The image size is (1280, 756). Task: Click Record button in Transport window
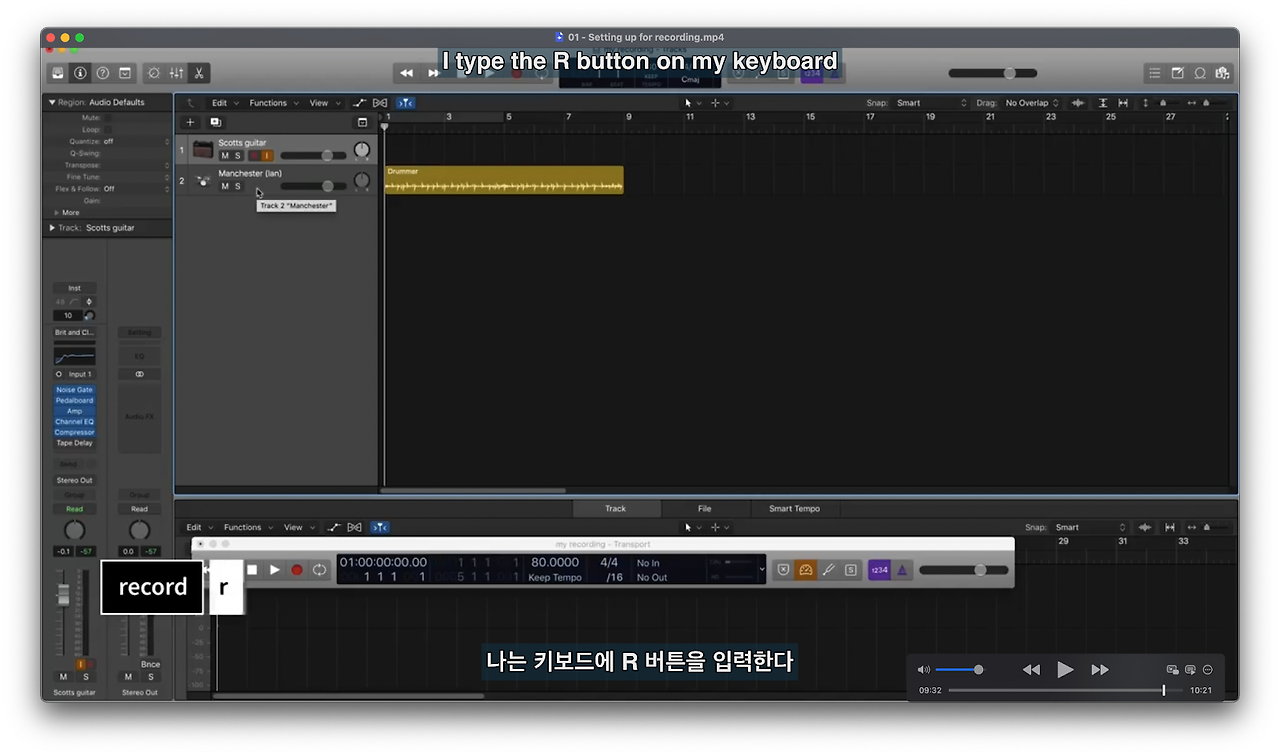[x=297, y=570]
